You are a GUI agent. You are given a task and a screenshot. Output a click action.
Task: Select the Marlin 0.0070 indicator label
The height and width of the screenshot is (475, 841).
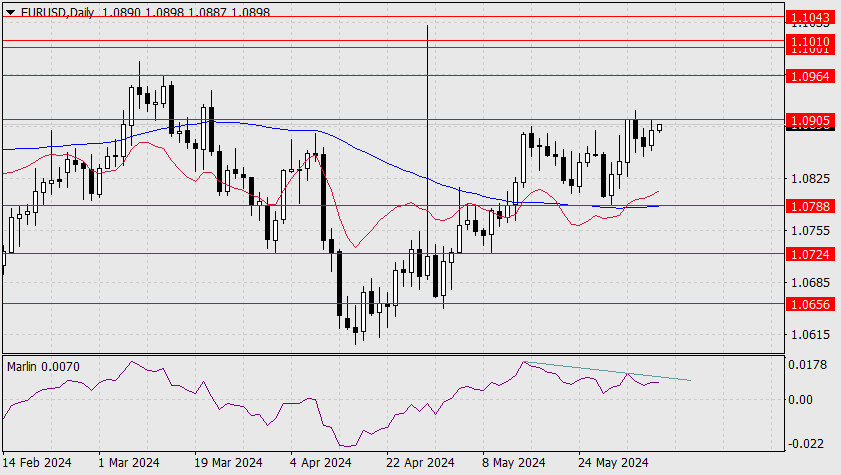tap(43, 367)
